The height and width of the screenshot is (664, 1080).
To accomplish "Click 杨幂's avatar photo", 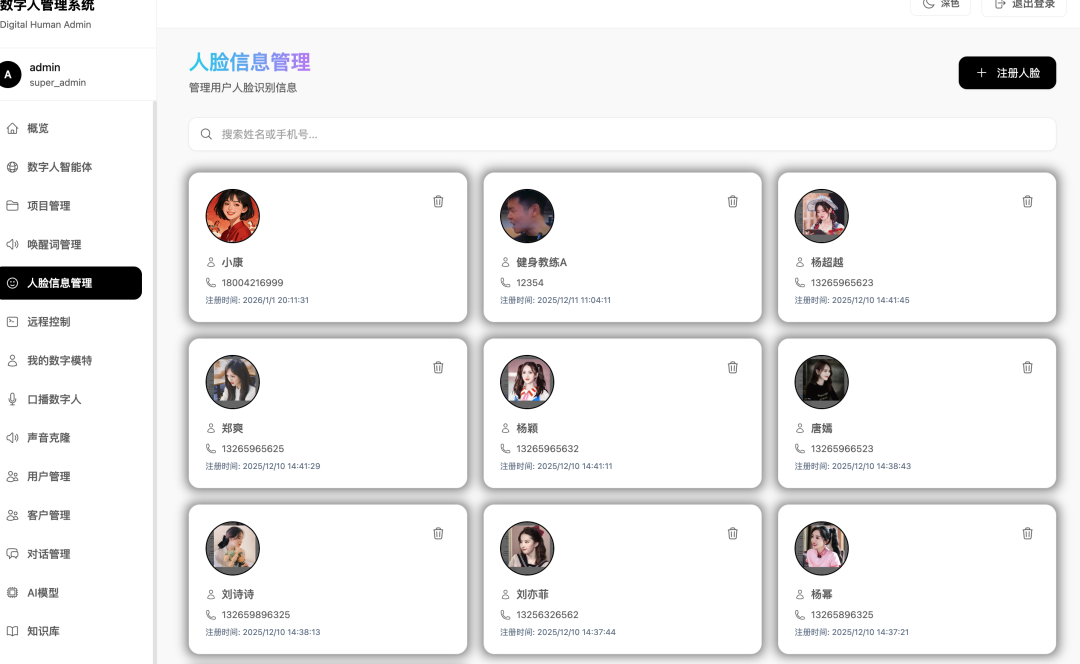I will pyautogui.click(x=822, y=548).
